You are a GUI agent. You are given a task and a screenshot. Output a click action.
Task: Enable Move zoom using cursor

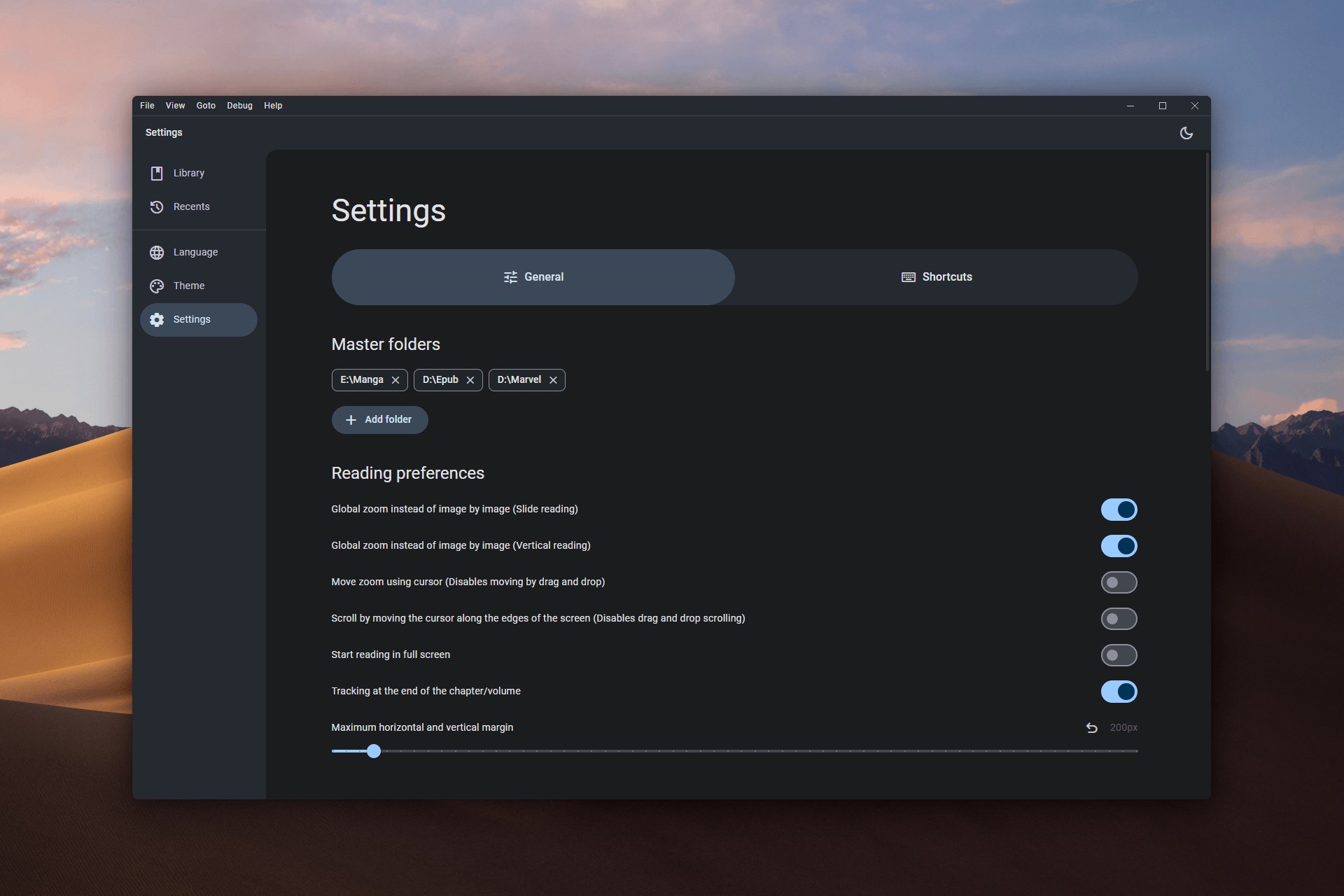pos(1119,582)
